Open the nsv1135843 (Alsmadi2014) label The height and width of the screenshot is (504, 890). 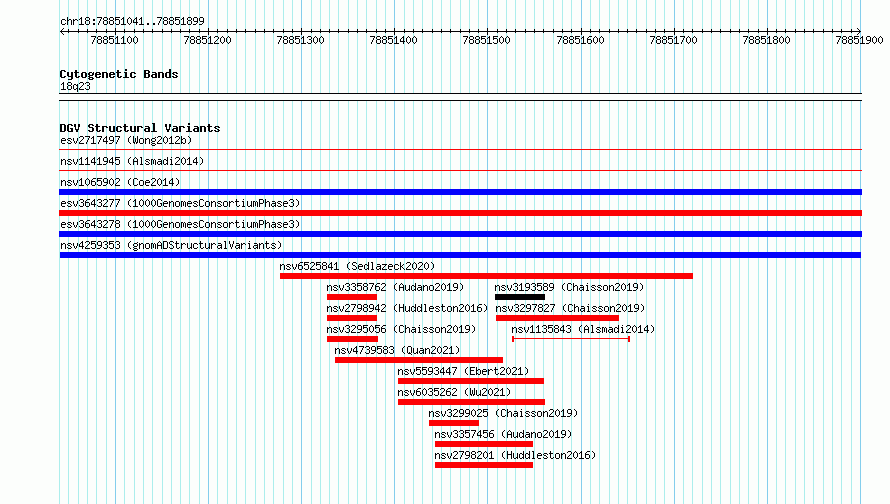[x=583, y=329]
